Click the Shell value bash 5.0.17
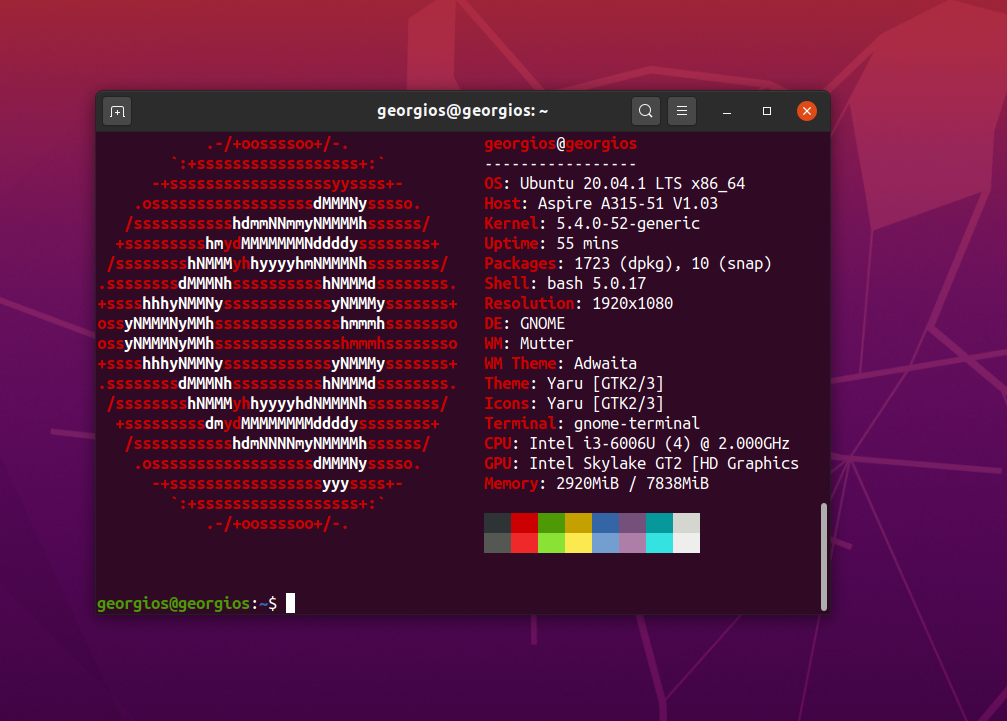 (x=596, y=283)
